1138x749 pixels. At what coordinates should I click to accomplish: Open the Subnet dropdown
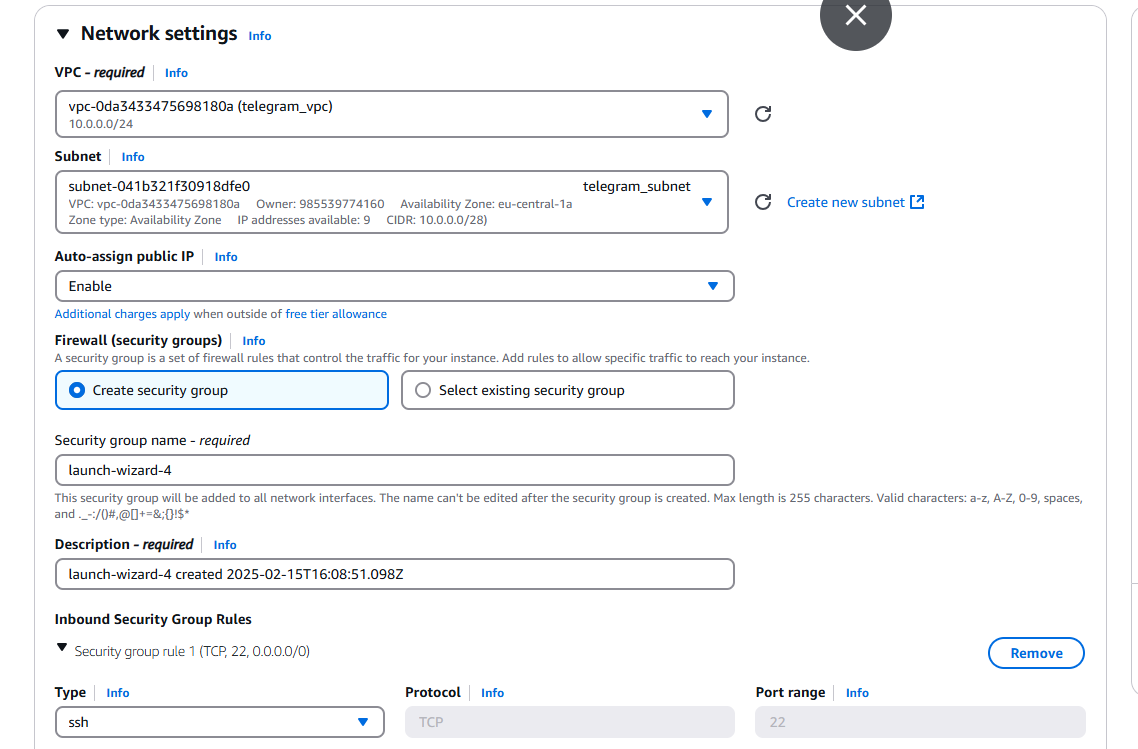[392, 202]
